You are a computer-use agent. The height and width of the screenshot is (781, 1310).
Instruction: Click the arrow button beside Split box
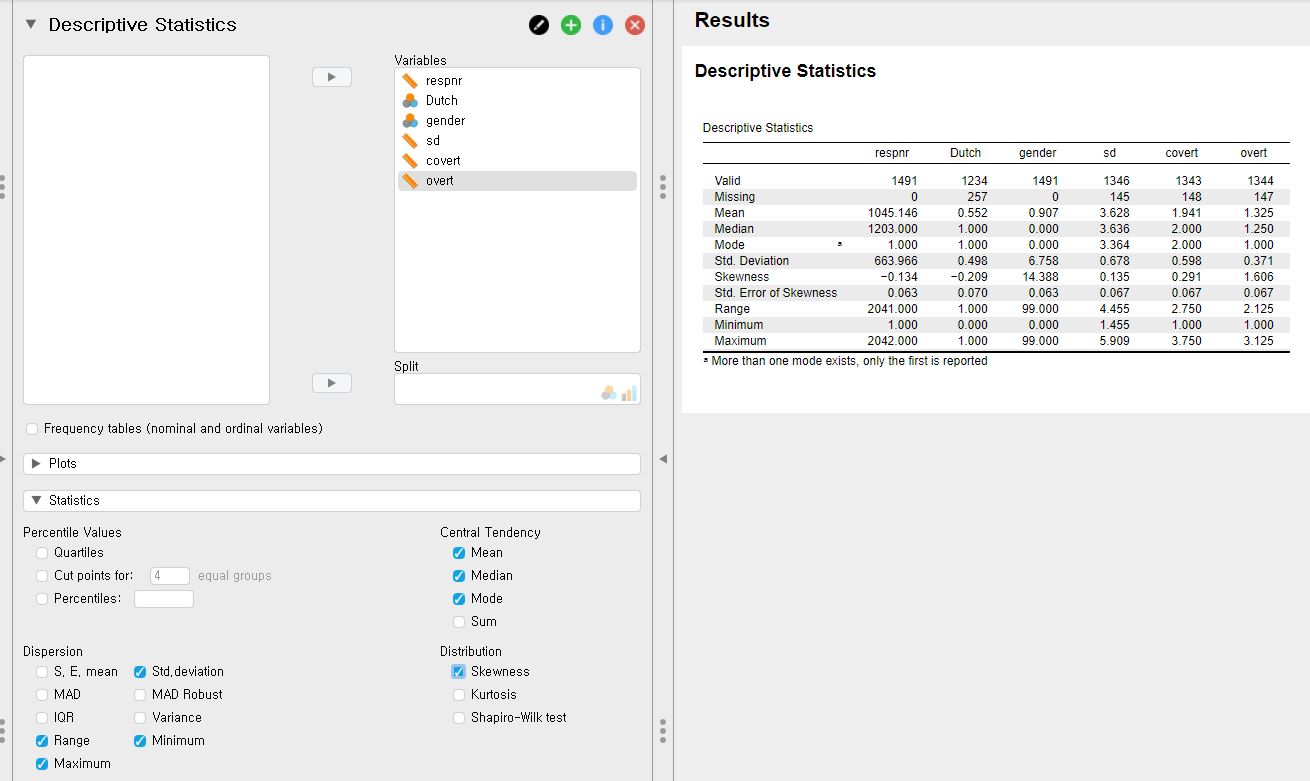[332, 383]
